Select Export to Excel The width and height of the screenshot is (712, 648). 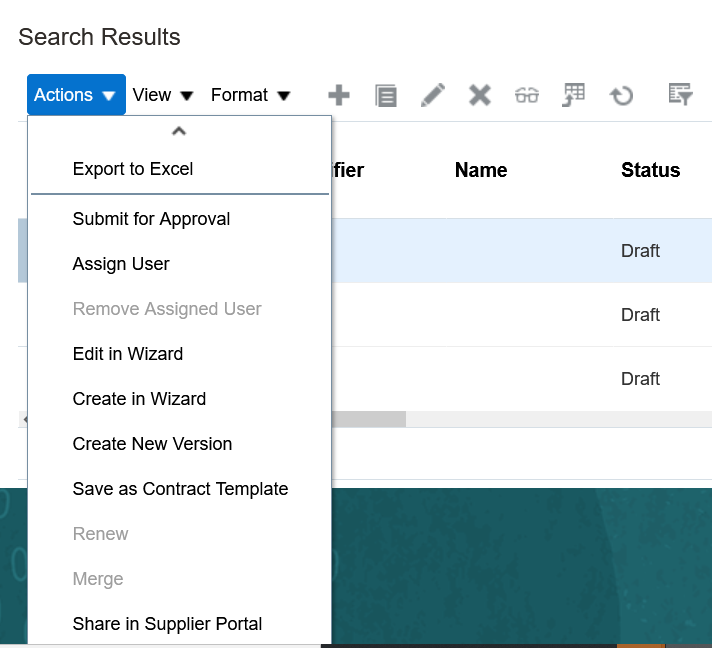(x=133, y=169)
